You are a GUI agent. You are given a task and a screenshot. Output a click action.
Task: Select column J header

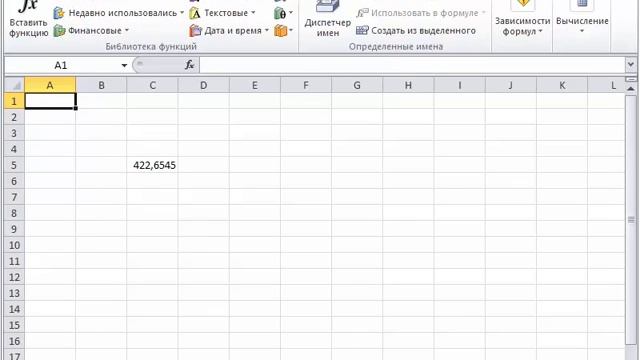coord(511,85)
